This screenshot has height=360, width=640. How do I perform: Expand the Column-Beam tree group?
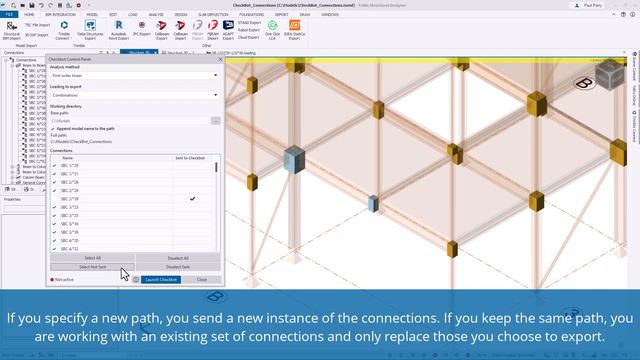click(13, 178)
